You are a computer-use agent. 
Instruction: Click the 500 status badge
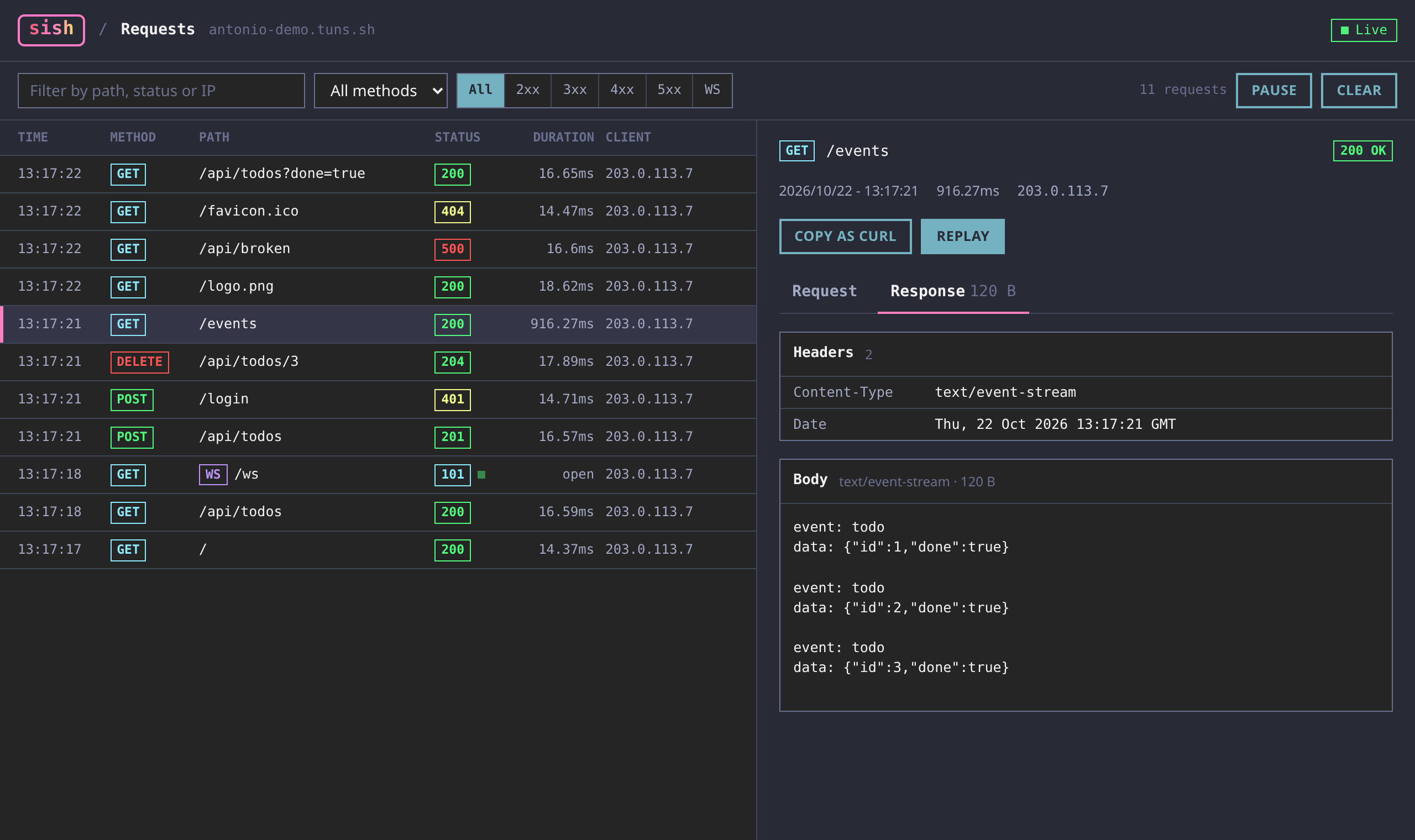click(x=453, y=249)
